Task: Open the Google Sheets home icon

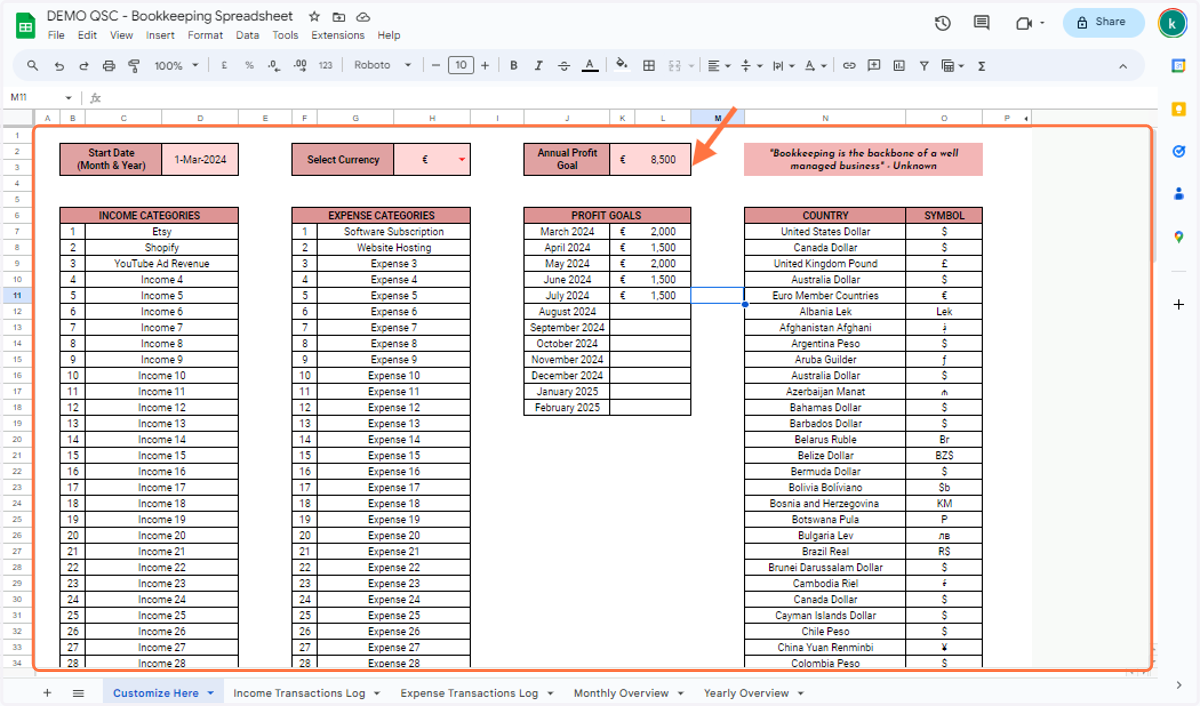Action: tap(25, 24)
